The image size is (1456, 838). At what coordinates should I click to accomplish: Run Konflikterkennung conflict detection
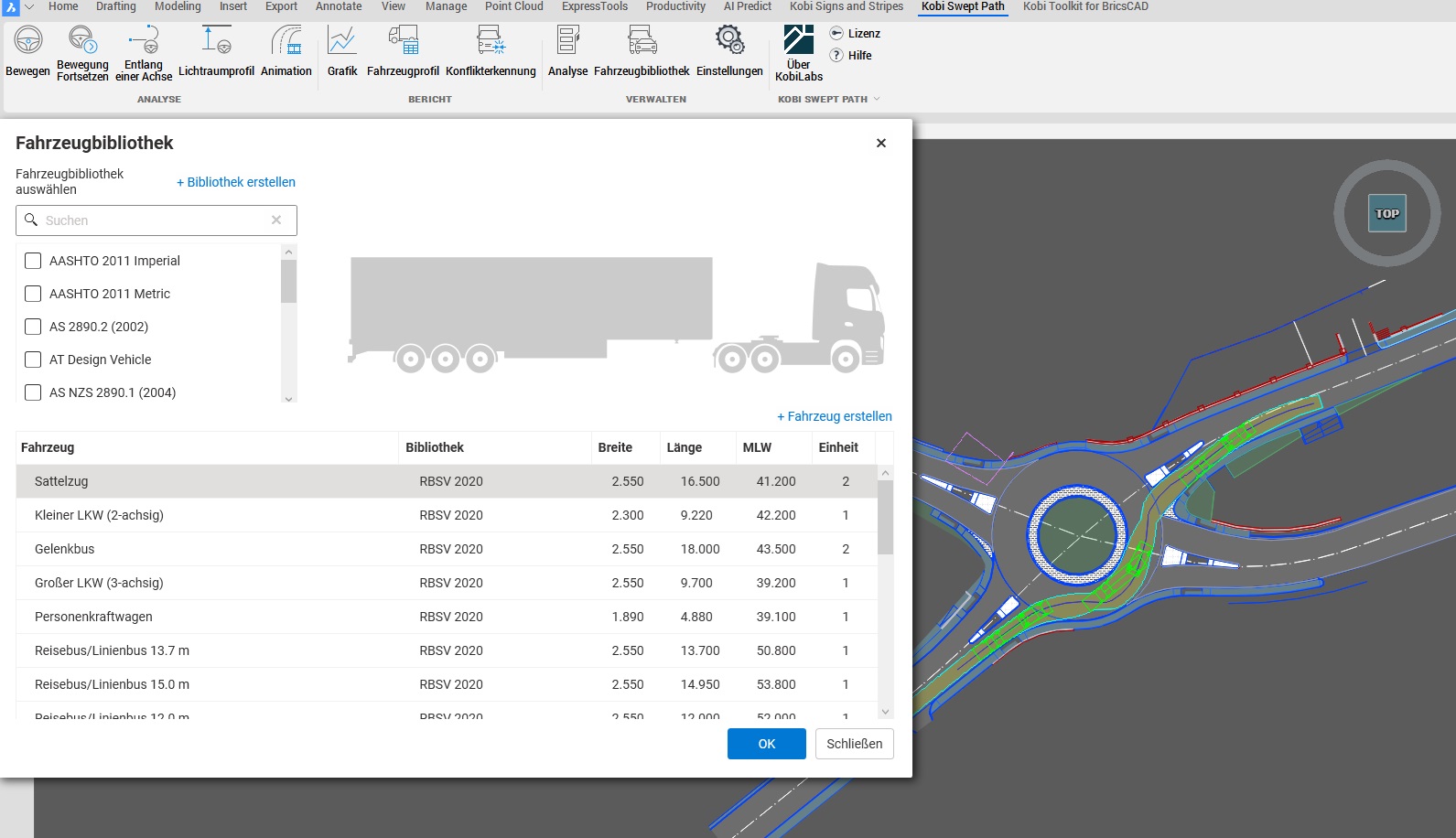491,52
